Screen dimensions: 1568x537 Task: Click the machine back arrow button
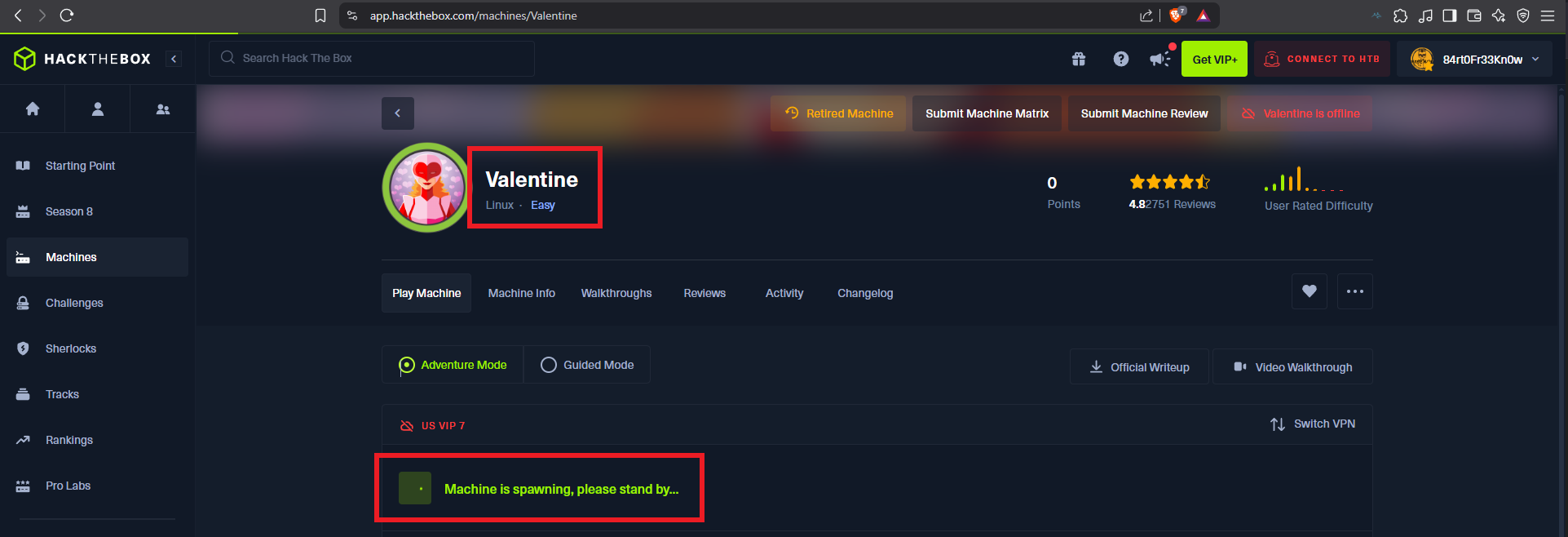pyautogui.click(x=398, y=113)
